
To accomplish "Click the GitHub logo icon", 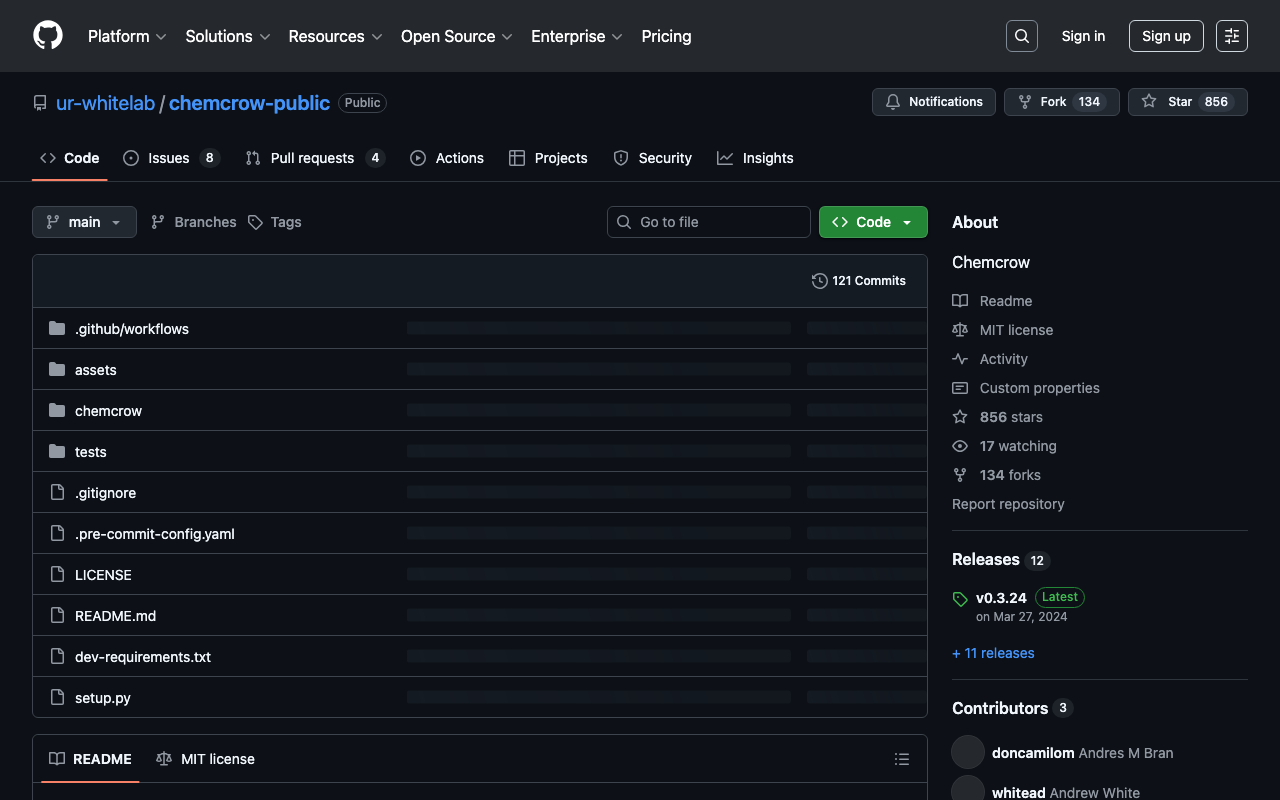I will 48,36.
